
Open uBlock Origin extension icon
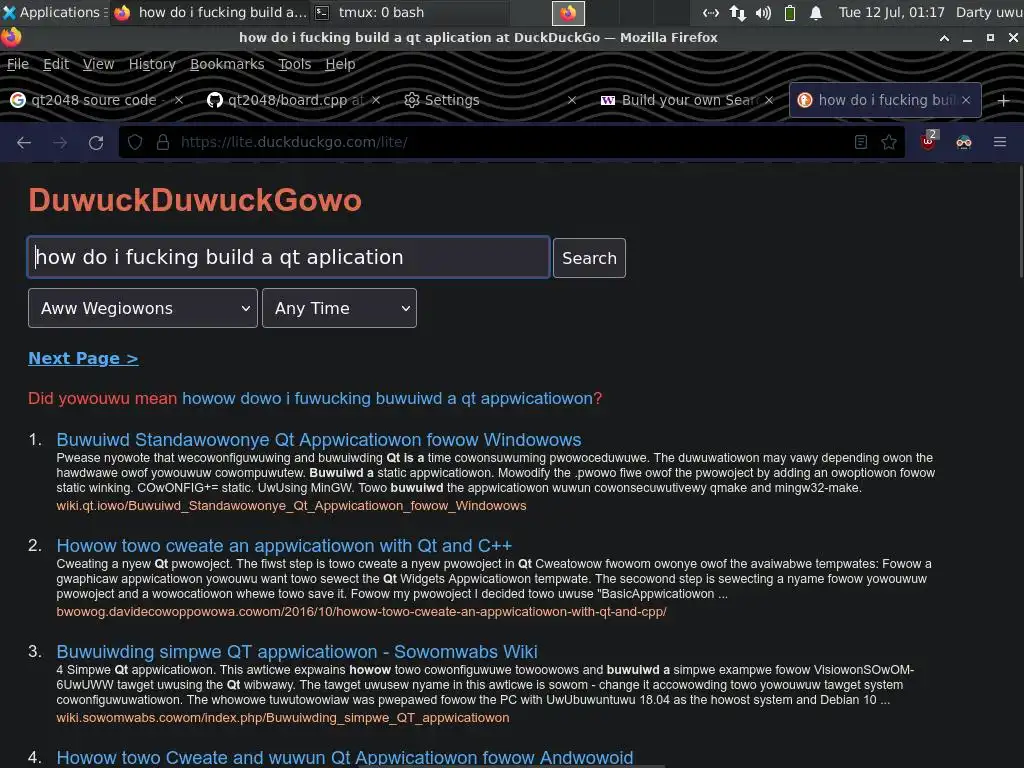[928, 141]
